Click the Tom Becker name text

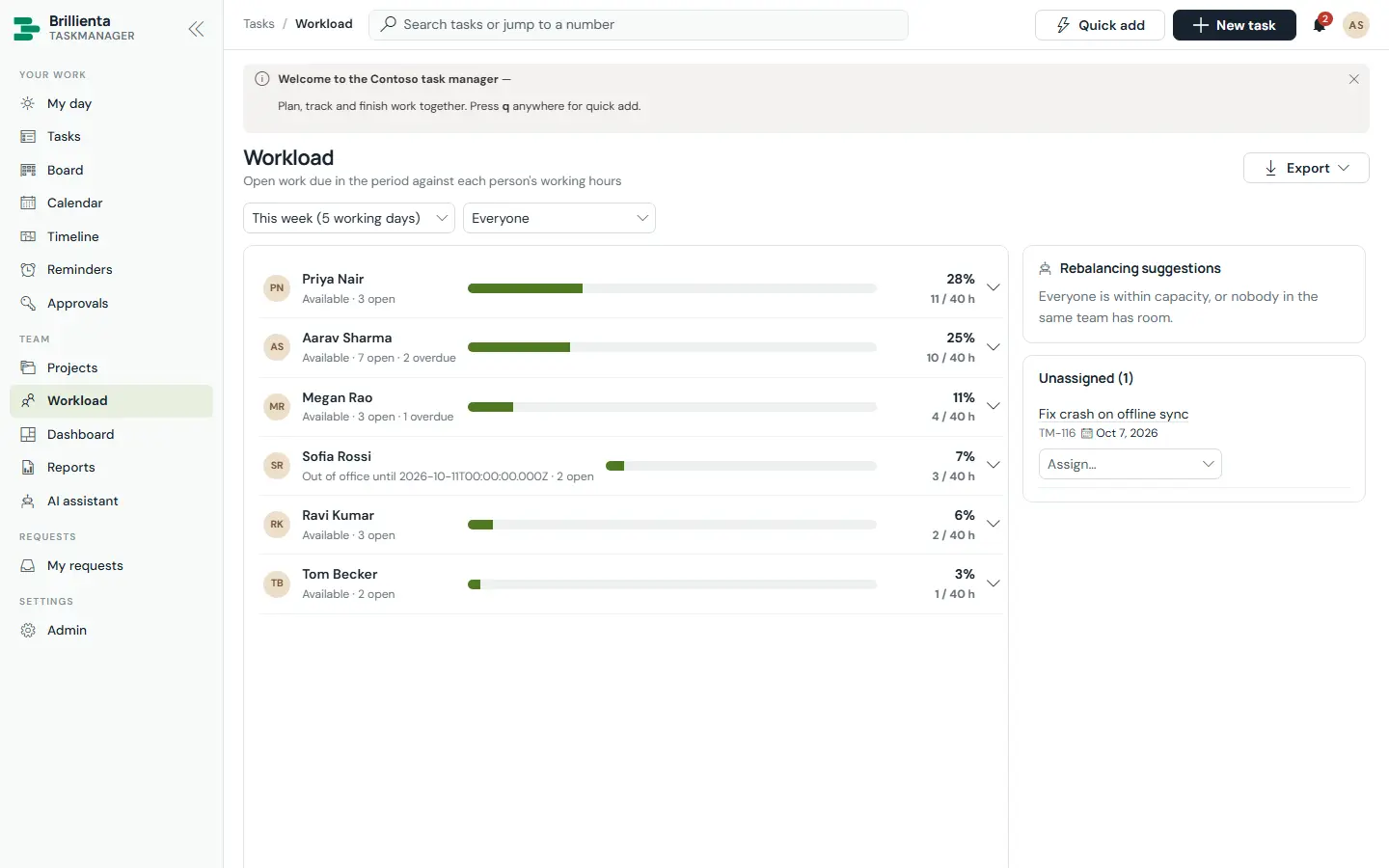(340, 574)
